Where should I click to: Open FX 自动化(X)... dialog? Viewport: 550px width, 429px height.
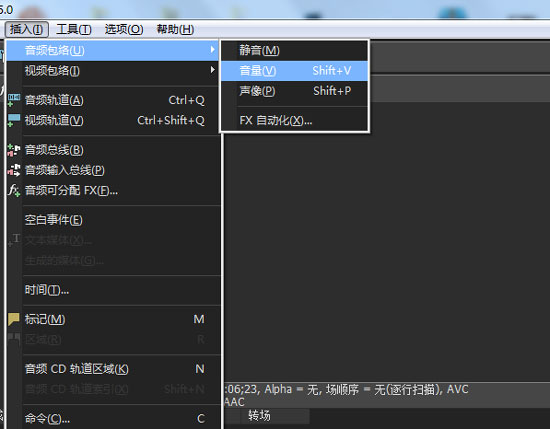[x=294, y=121]
